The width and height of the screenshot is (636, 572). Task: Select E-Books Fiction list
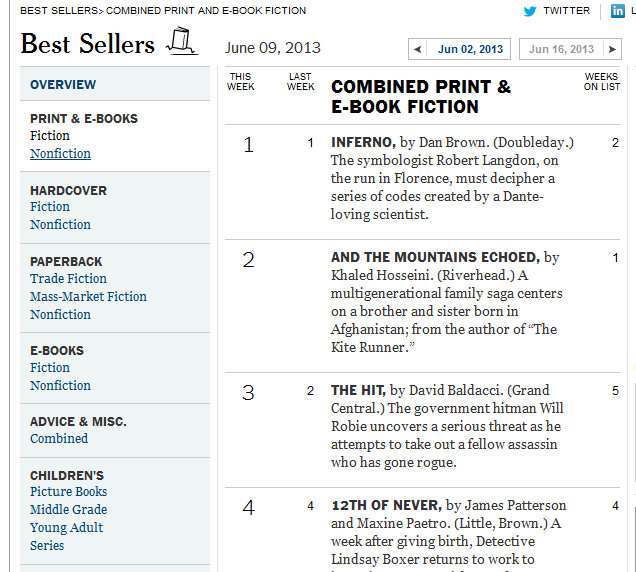(50, 368)
